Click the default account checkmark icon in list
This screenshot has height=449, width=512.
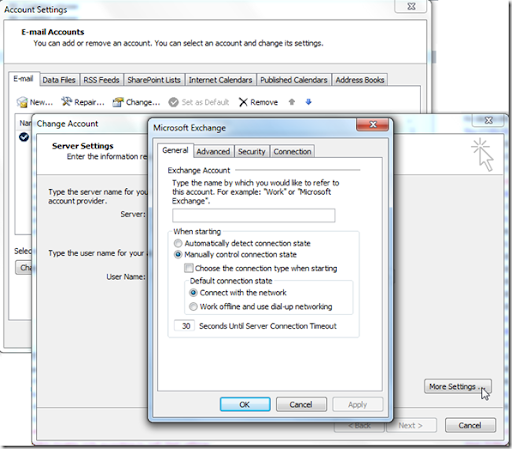pyautogui.click(x=24, y=137)
